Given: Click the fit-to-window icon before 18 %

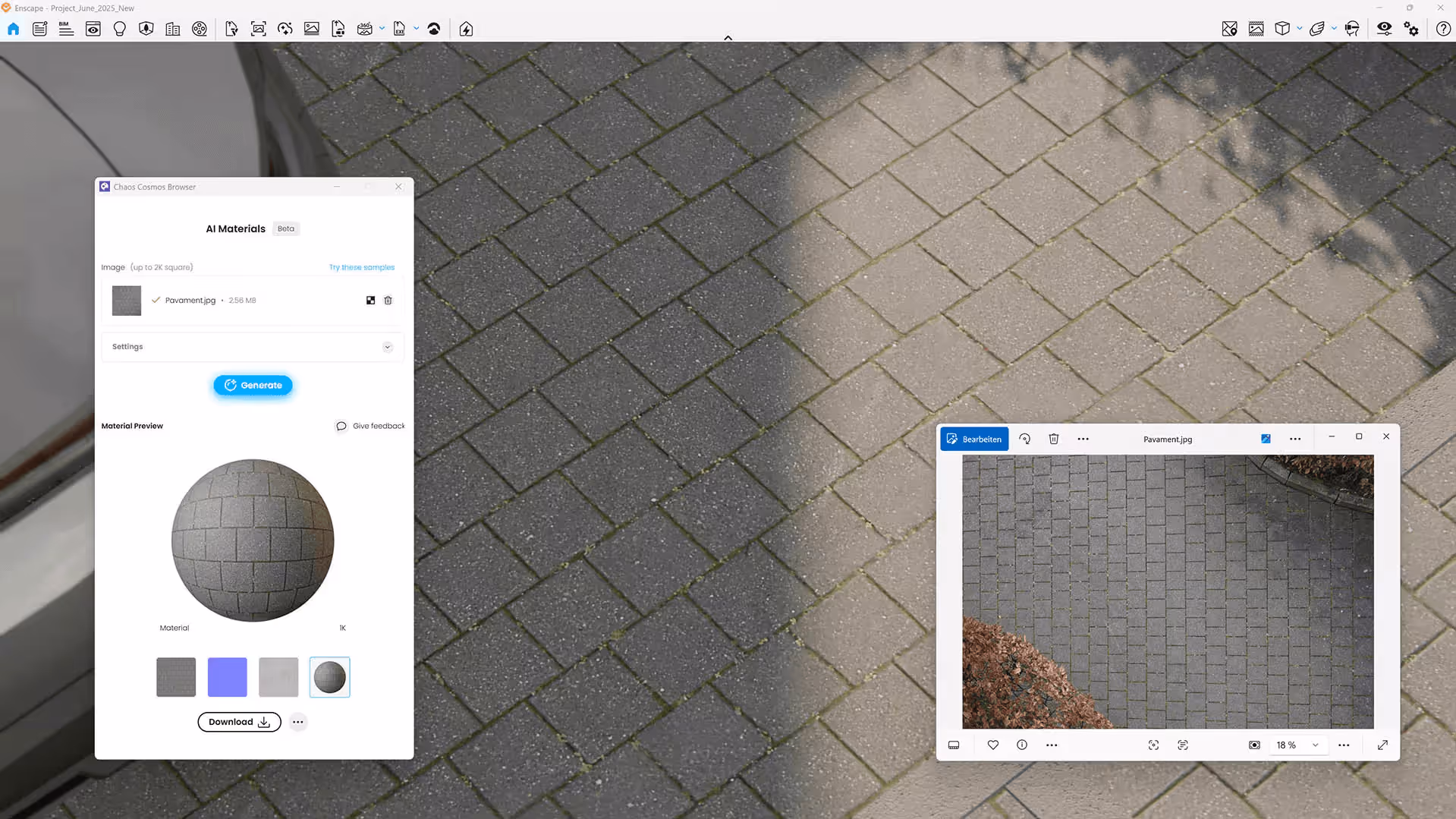Looking at the screenshot, I should 1254,745.
